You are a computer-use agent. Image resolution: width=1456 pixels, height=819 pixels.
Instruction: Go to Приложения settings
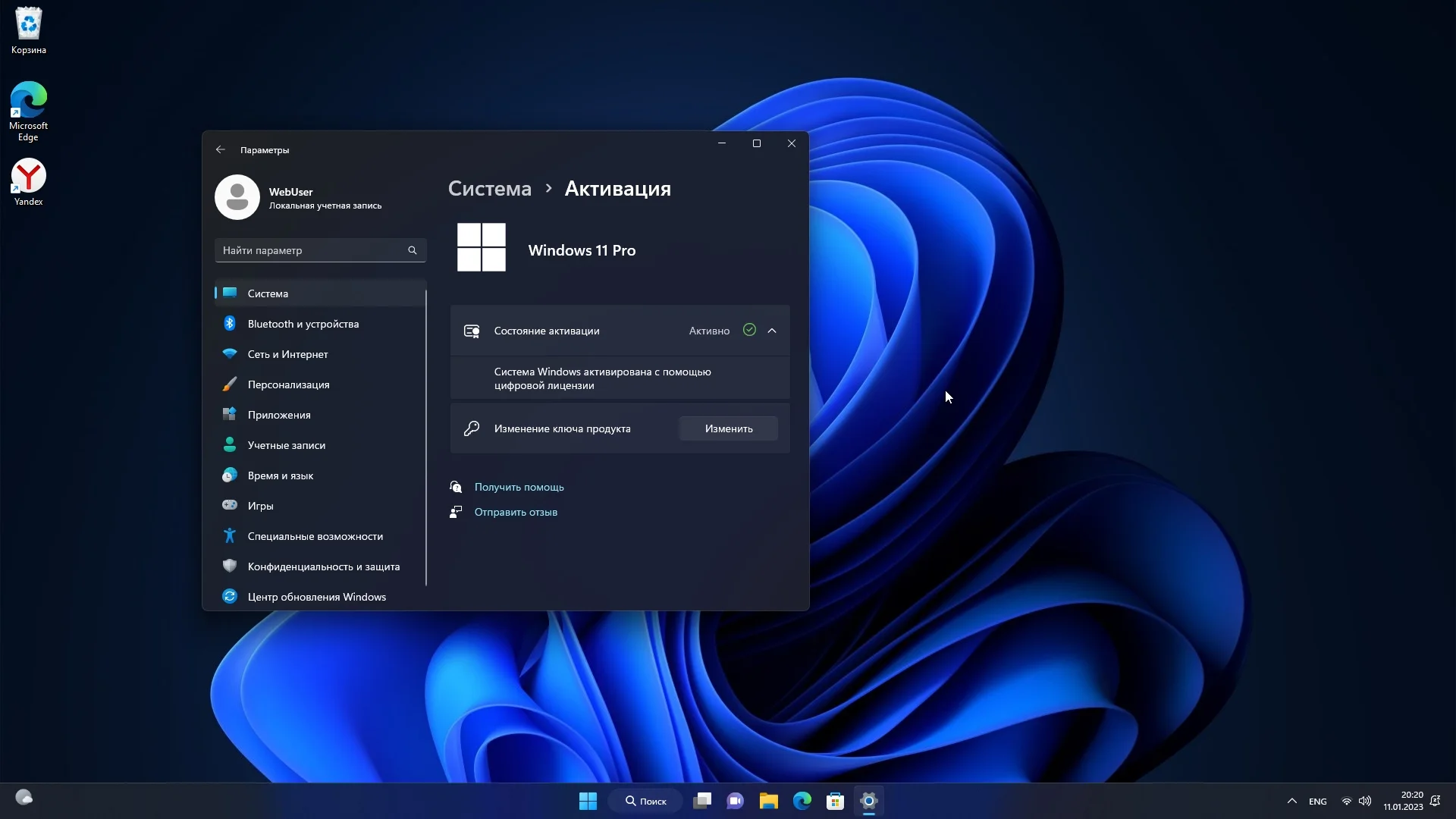[278, 415]
